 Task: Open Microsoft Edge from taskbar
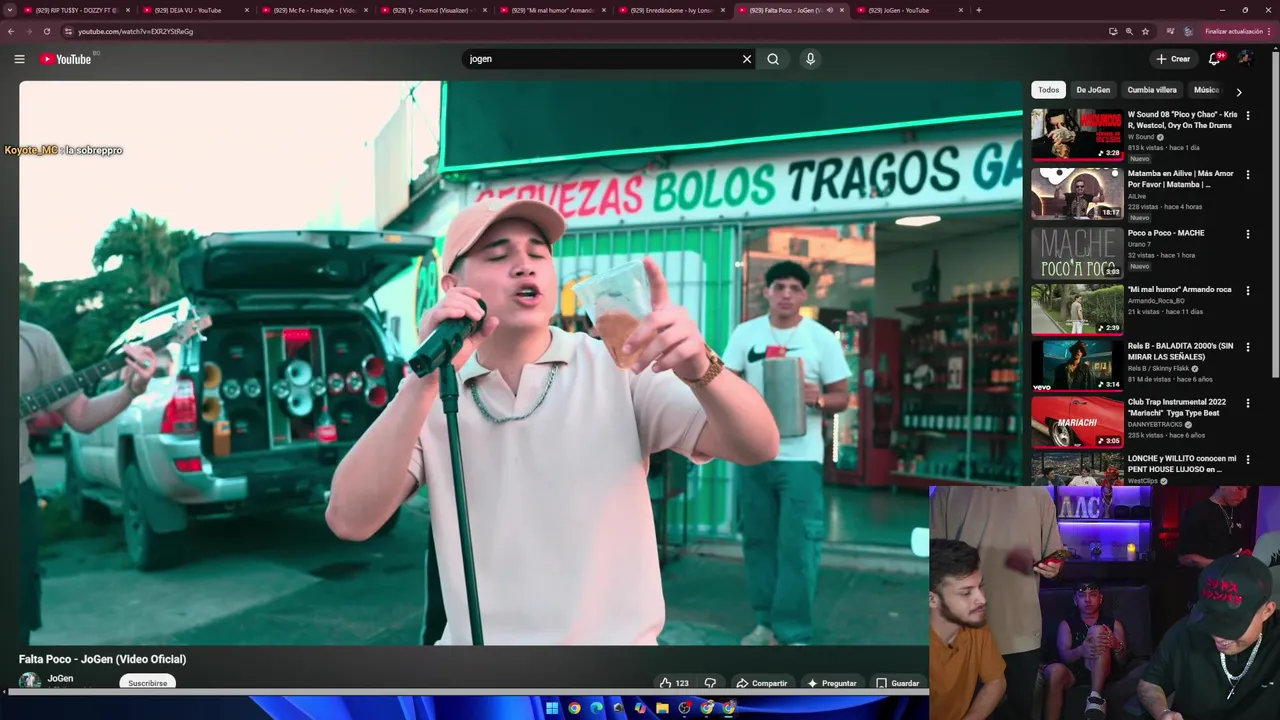coord(596,708)
